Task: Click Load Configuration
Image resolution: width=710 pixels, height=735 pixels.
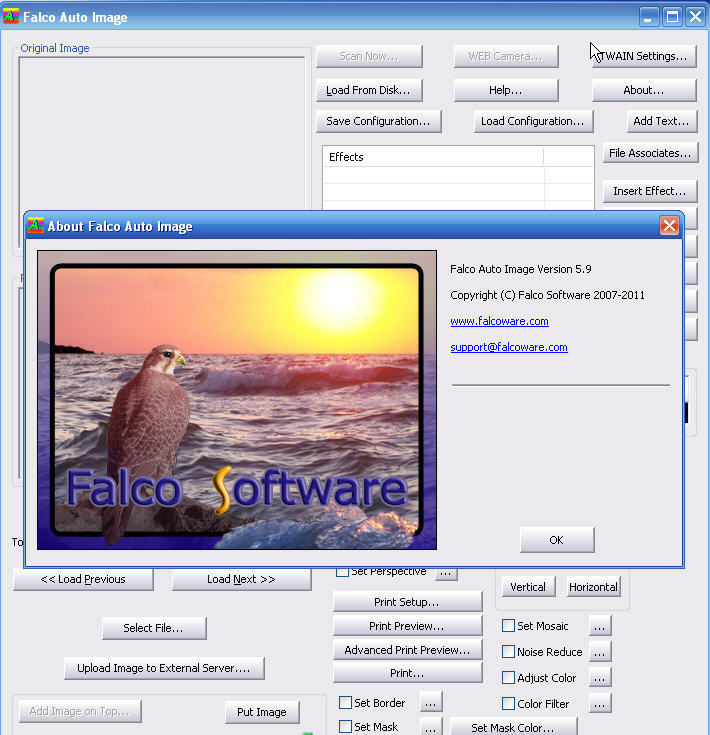Action: (x=533, y=121)
